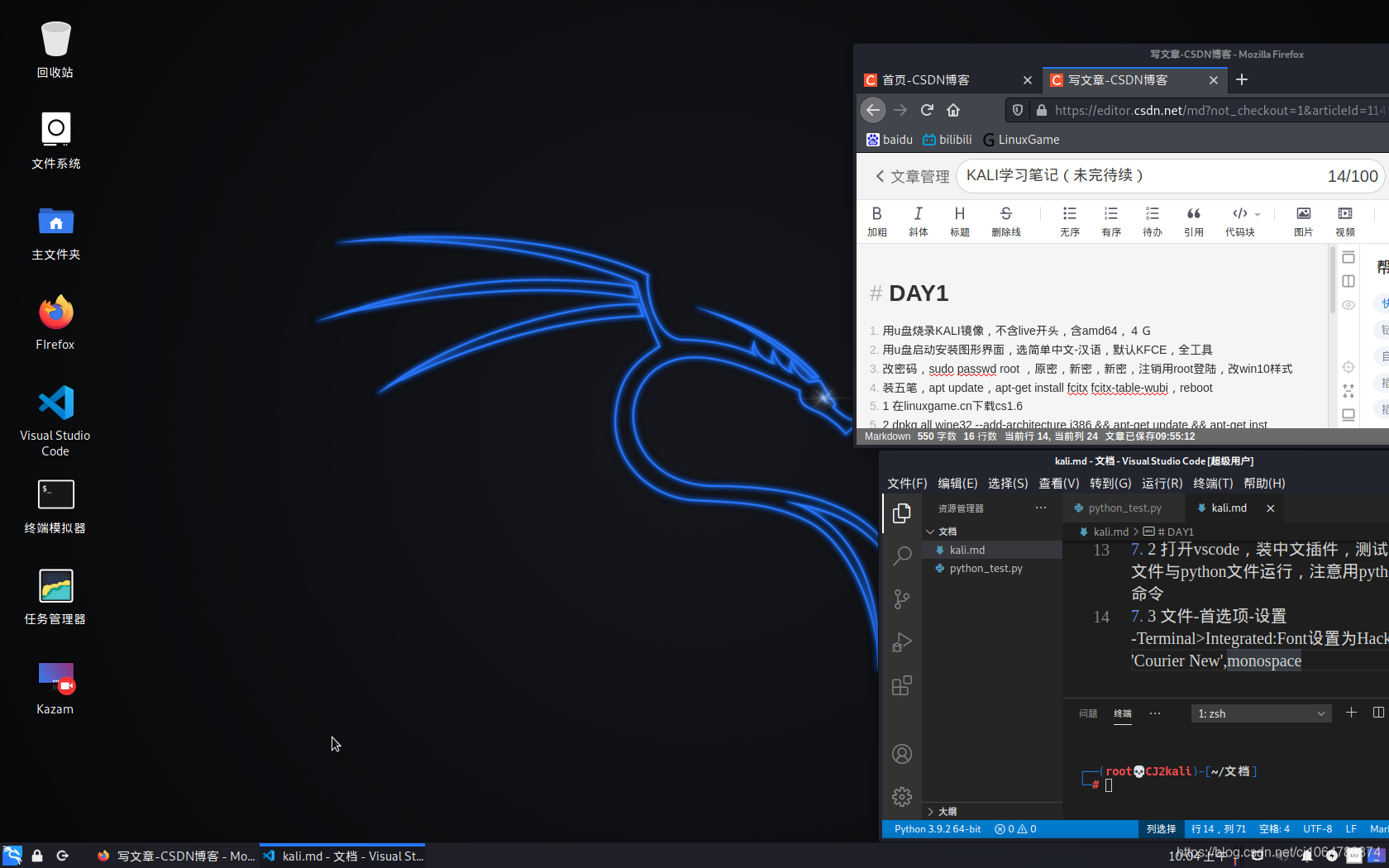This screenshot has height=868, width=1389.
Task: Open VS Code Explorer view
Action: tap(902, 513)
